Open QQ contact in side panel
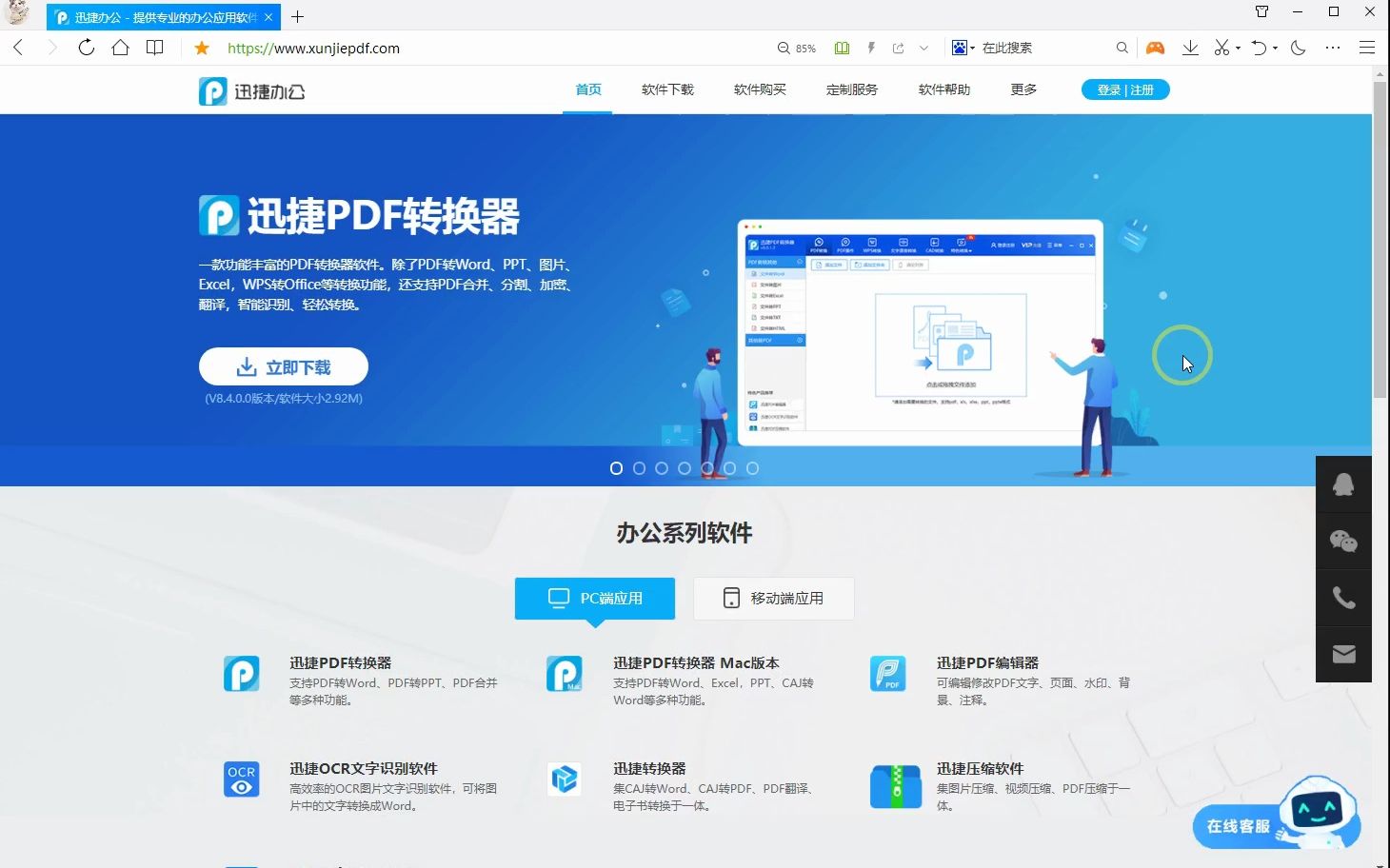This screenshot has height=868, width=1390. coord(1343,484)
